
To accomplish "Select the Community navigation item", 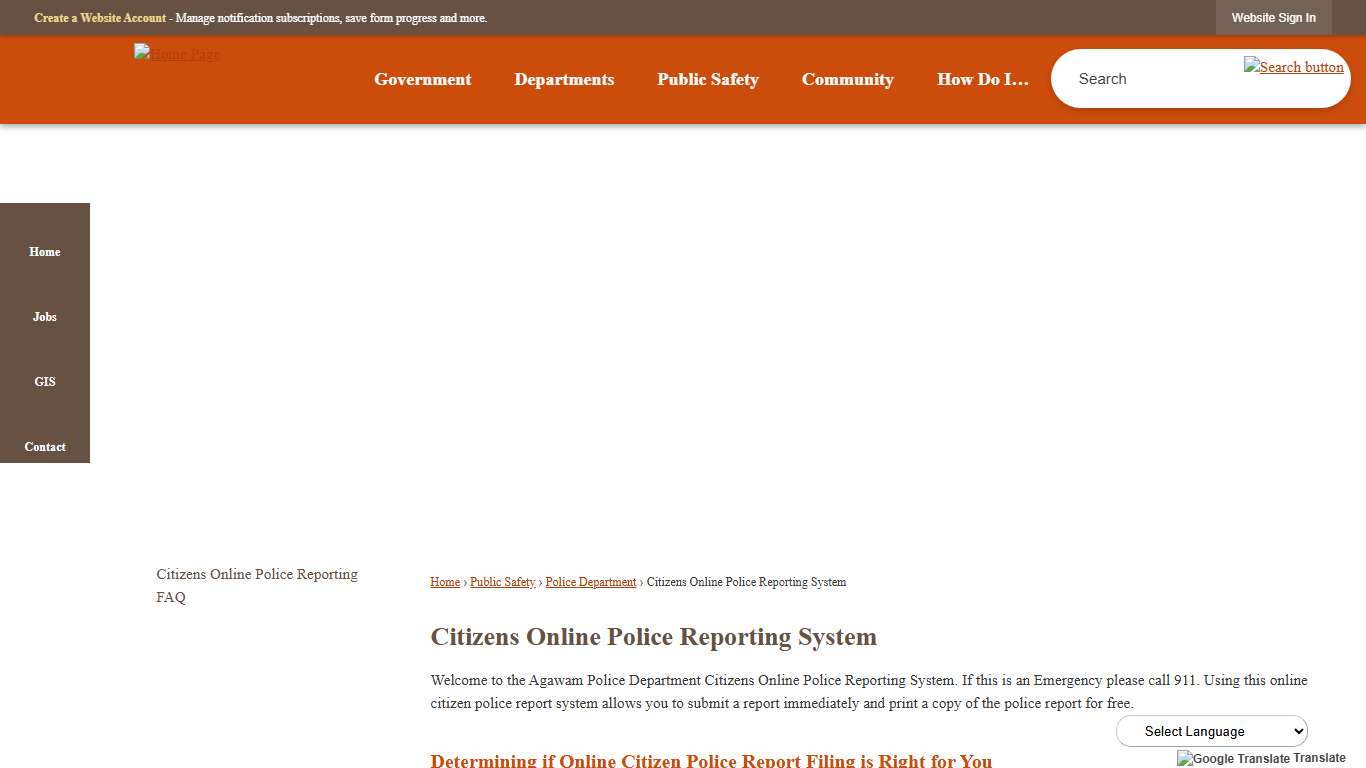I will coord(847,79).
